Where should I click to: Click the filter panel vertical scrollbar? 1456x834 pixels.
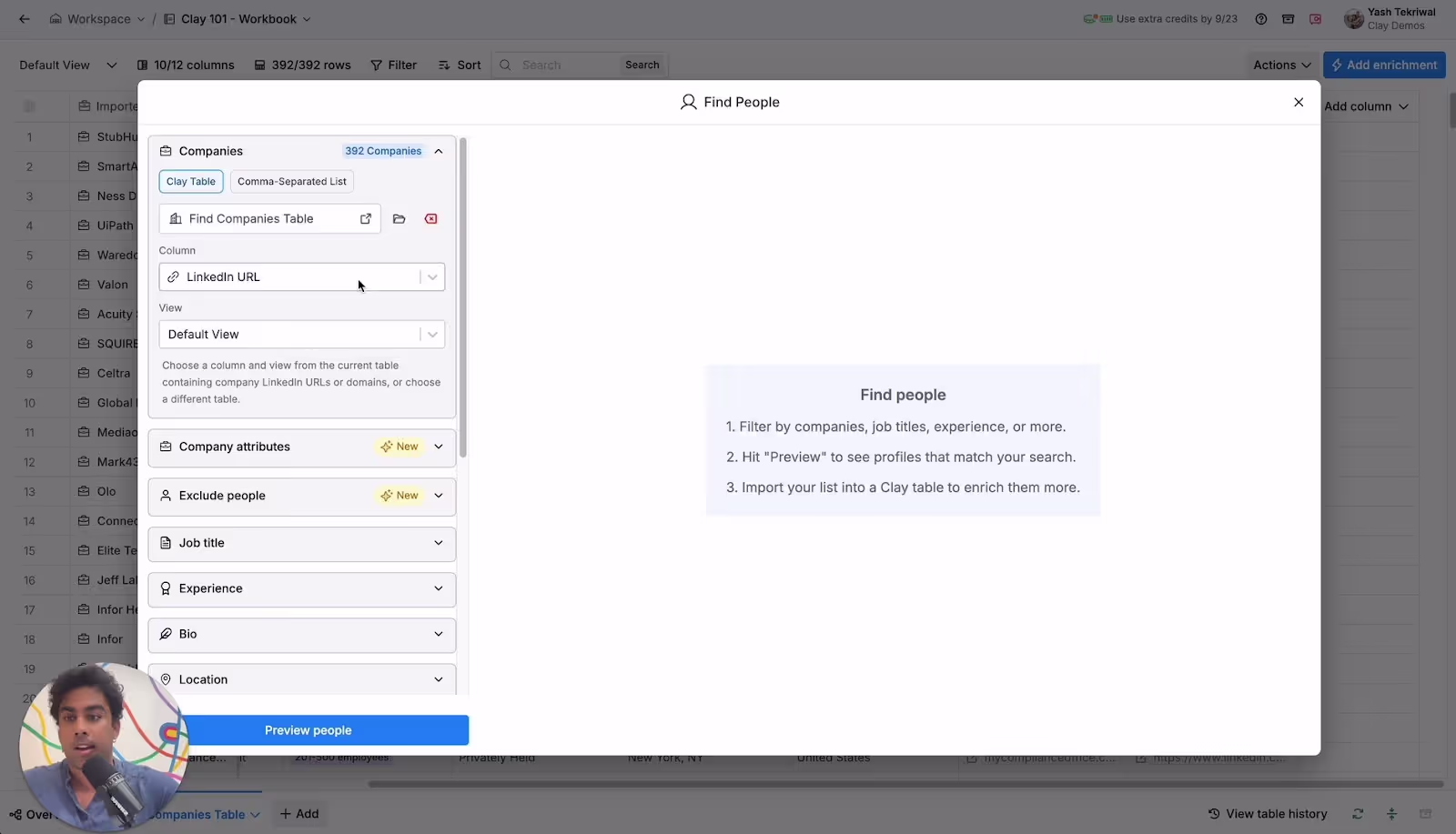pyautogui.click(x=463, y=298)
